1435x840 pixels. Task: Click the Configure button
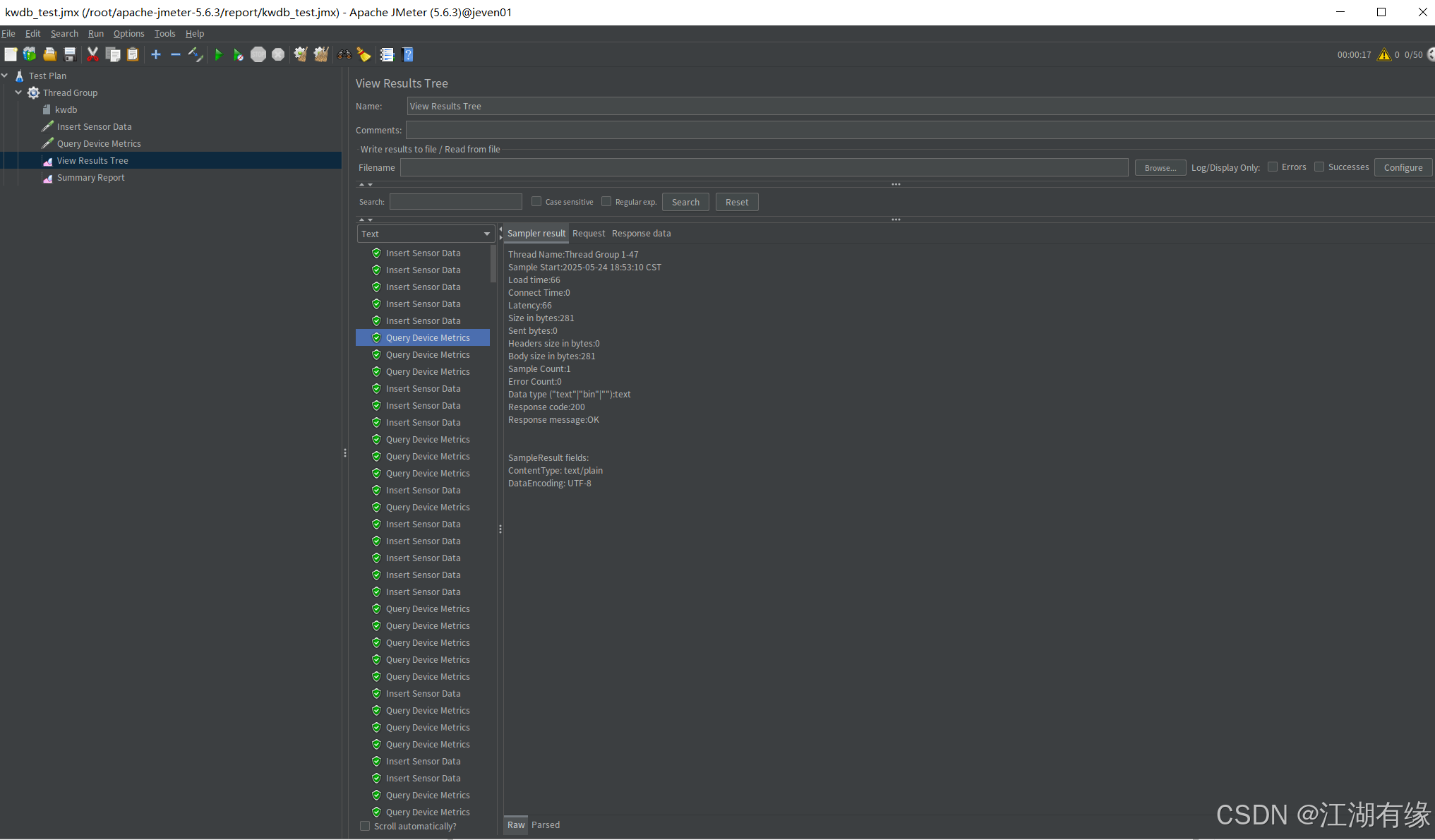point(1403,167)
